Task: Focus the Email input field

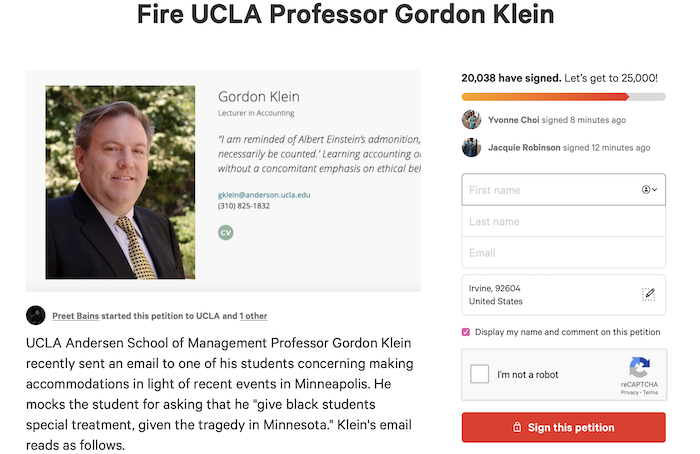Action: coord(563,253)
